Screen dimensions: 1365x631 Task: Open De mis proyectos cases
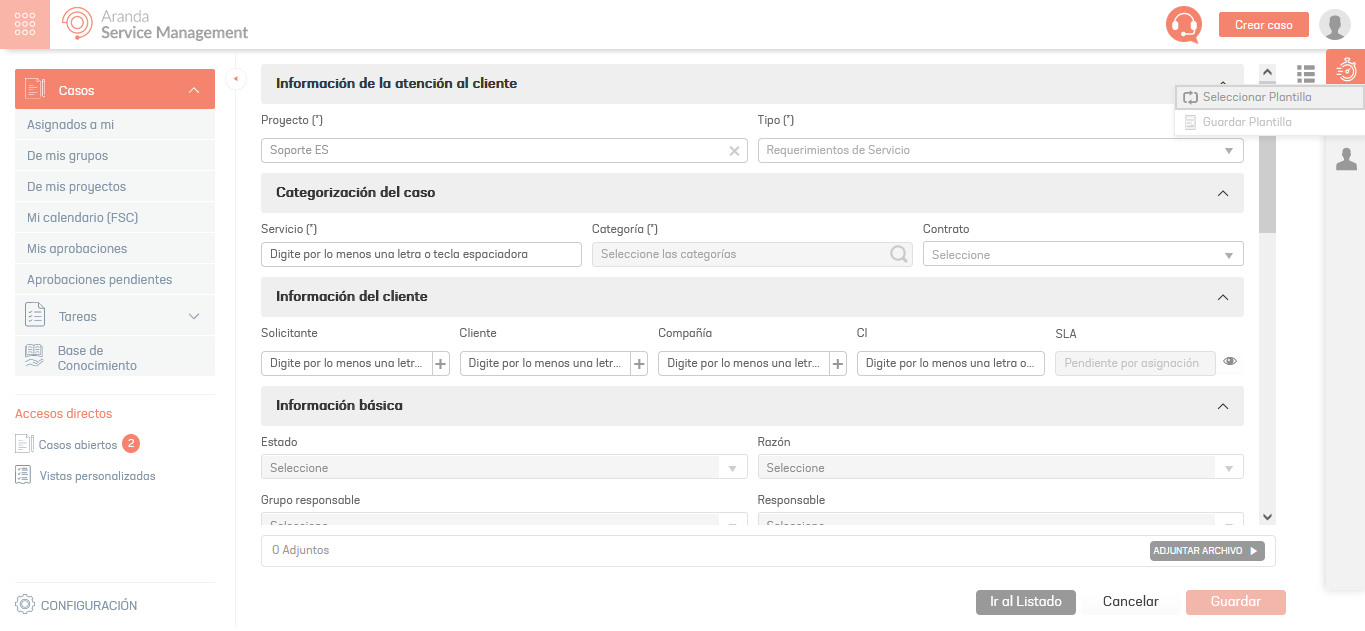point(115,187)
